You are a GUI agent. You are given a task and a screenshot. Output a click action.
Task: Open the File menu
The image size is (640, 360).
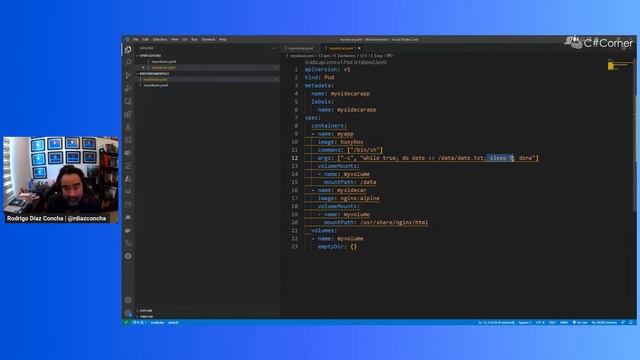pos(136,40)
